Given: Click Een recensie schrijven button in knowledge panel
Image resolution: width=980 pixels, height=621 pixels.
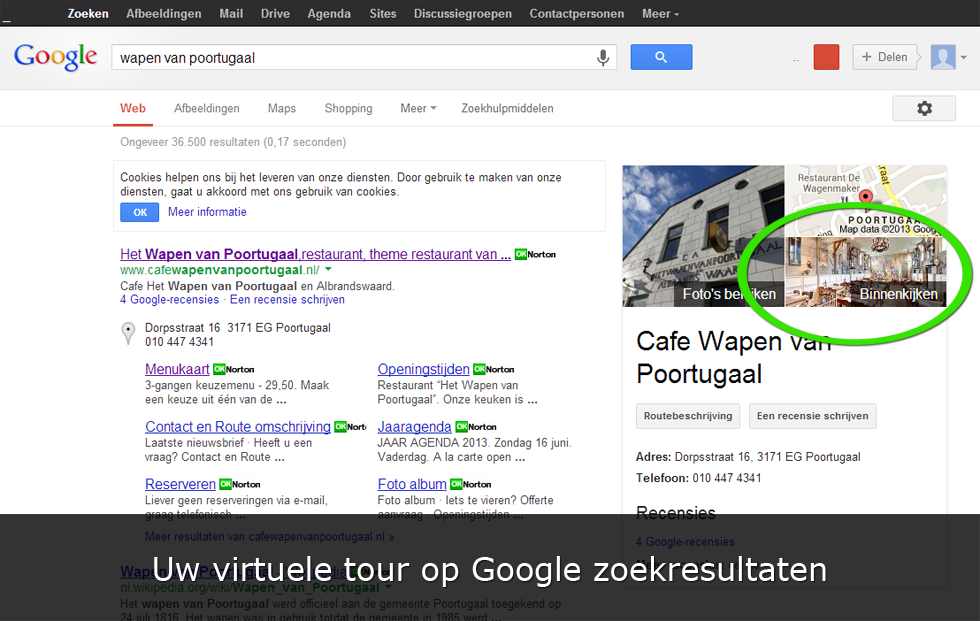Looking at the screenshot, I should (x=812, y=416).
